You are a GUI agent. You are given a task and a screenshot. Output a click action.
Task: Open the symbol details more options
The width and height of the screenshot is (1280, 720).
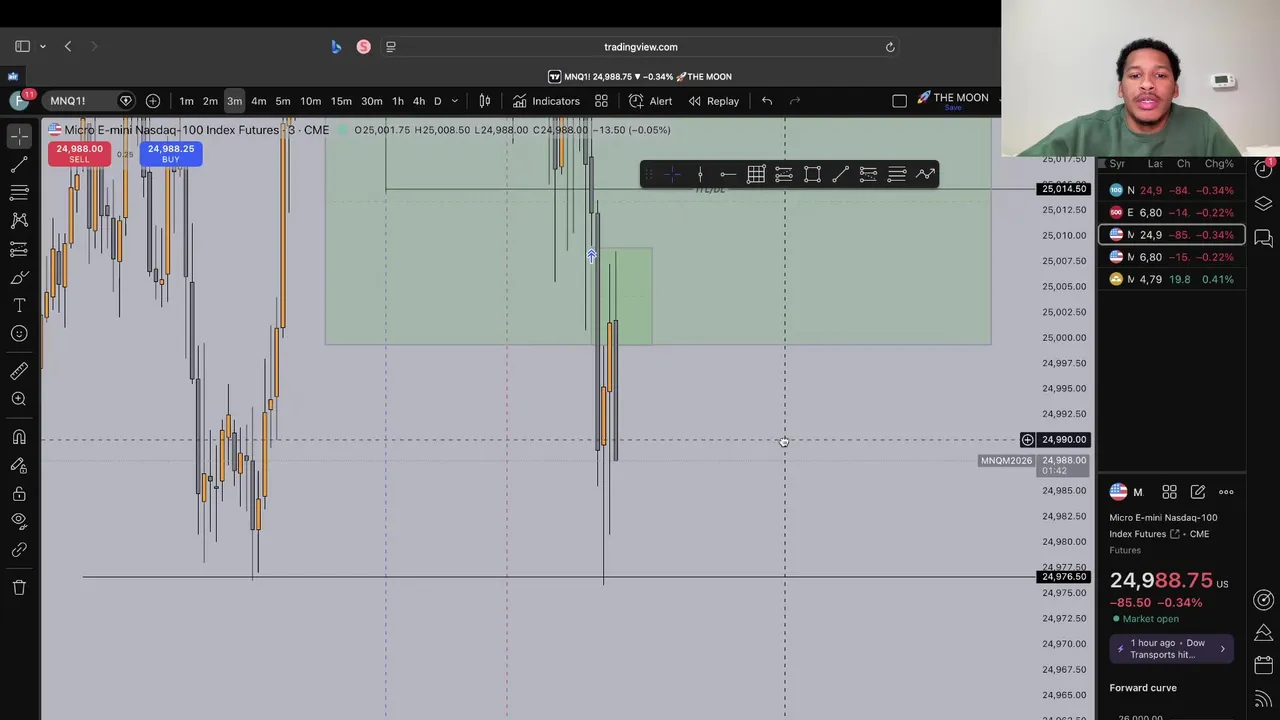1226,492
